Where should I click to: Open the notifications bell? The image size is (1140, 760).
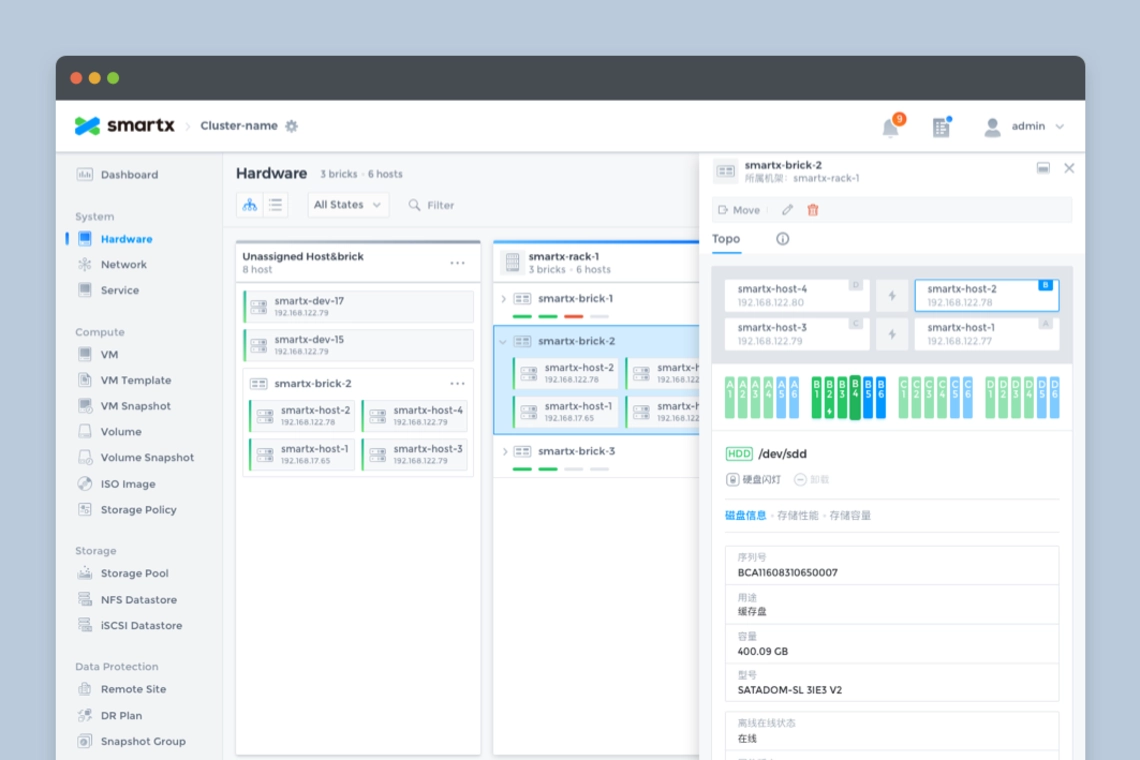click(890, 127)
